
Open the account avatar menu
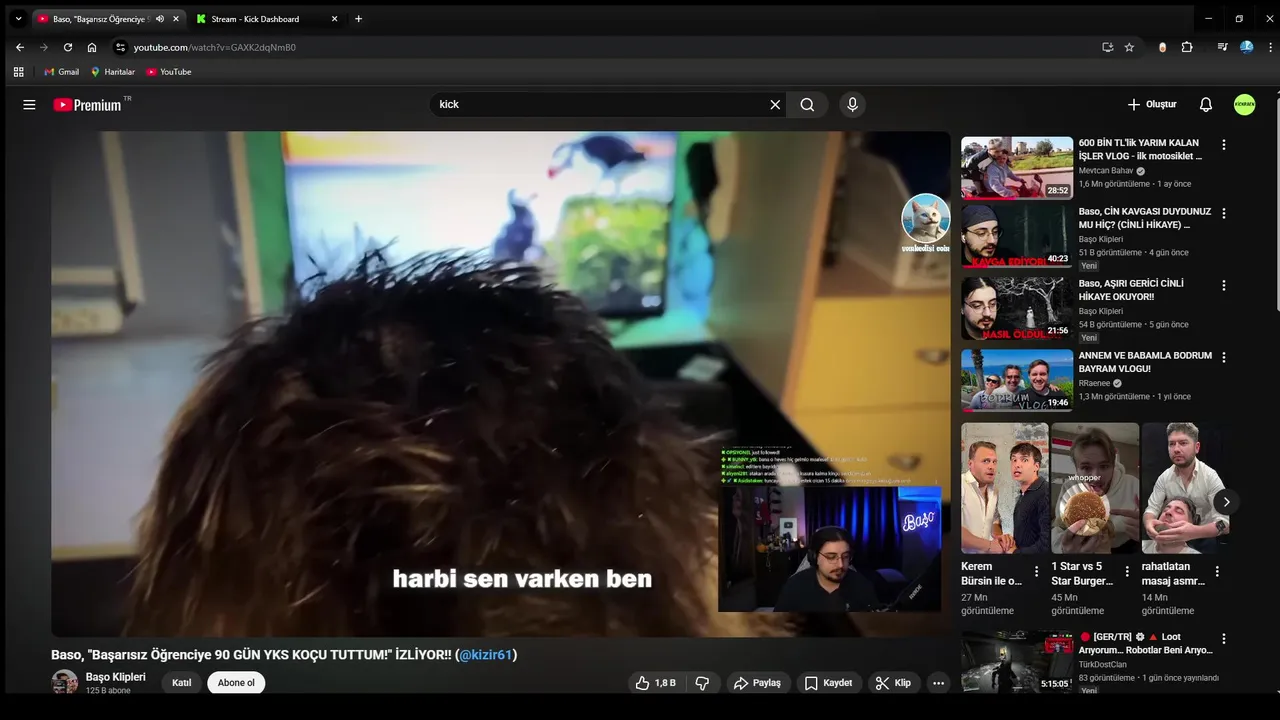click(1244, 105)
